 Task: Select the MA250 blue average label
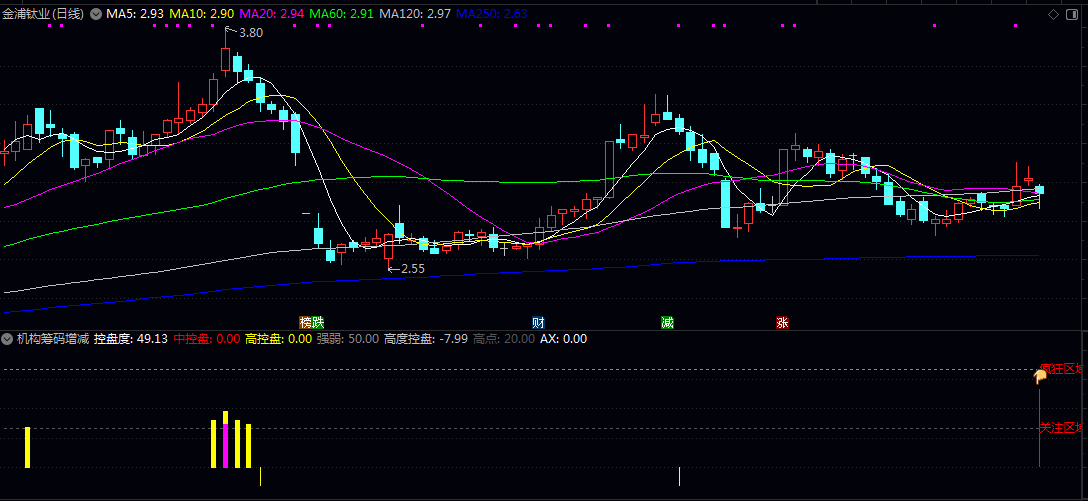(491, 14)
